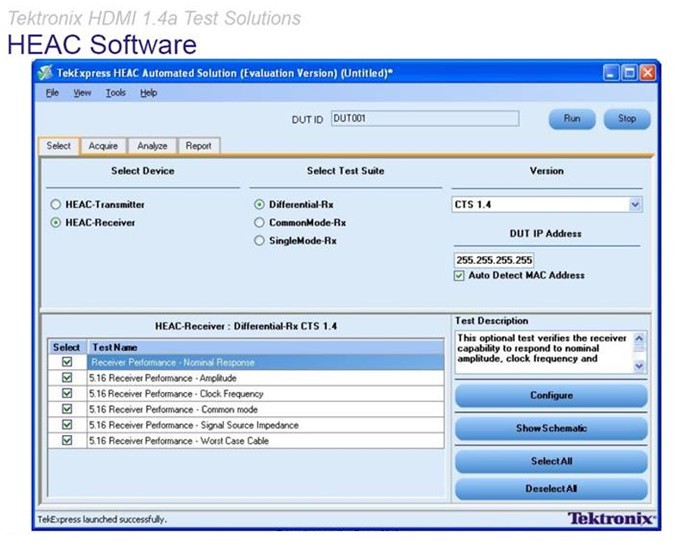Viewport: 674px width, 541px height.
Task: Uncheck the Receiver Performance - Amplitude test
Action: (67, 378)
